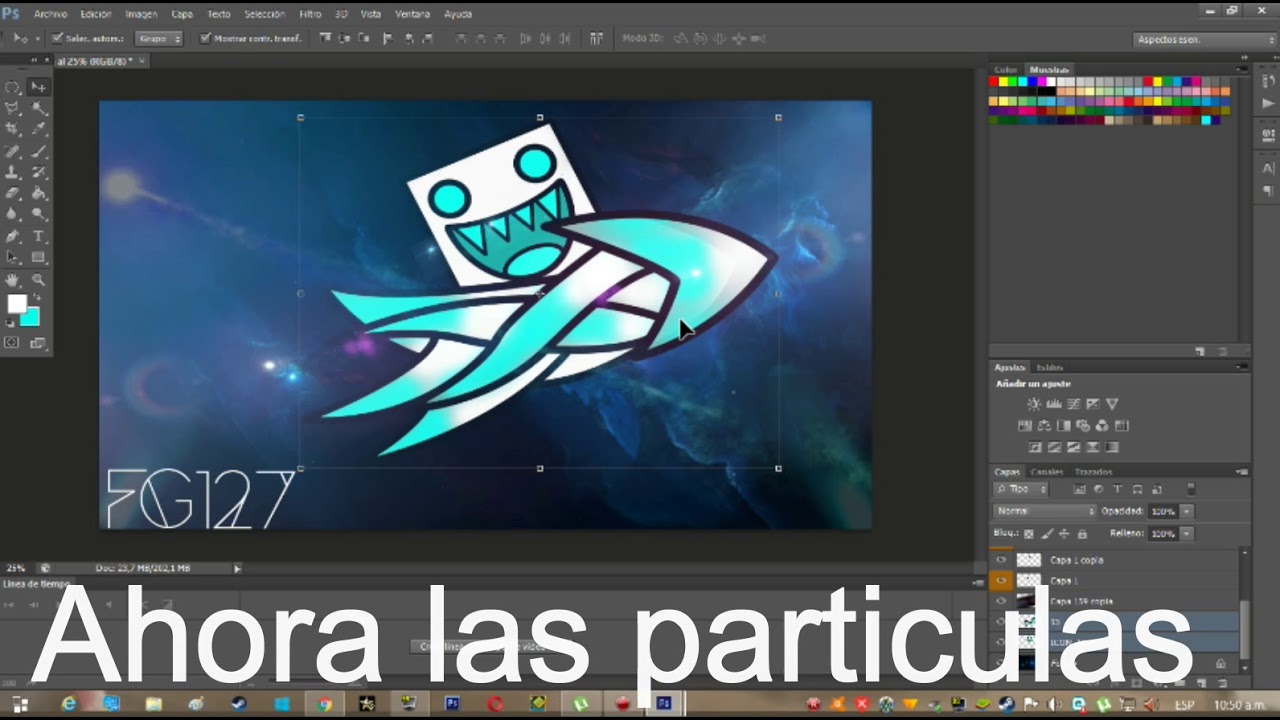Image resolution: width=1280 pixels, height=720 pixels.
Task: Select the Crop tool
Action: coord(13,130)
